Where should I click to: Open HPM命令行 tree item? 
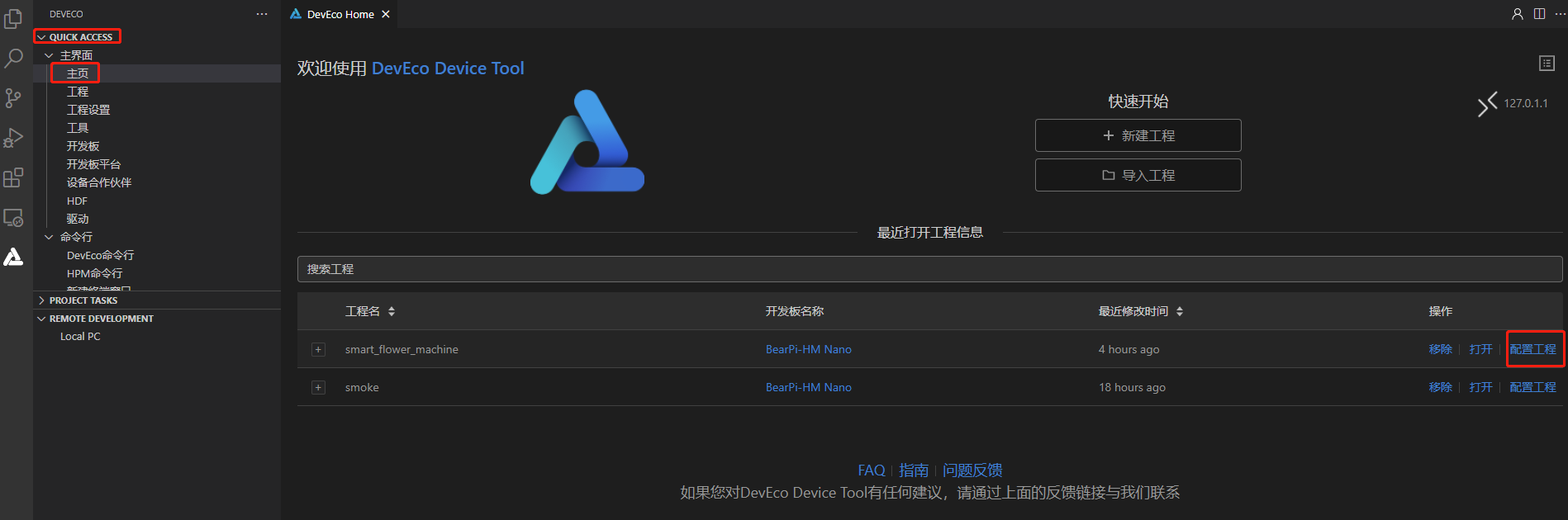(94, 273)
